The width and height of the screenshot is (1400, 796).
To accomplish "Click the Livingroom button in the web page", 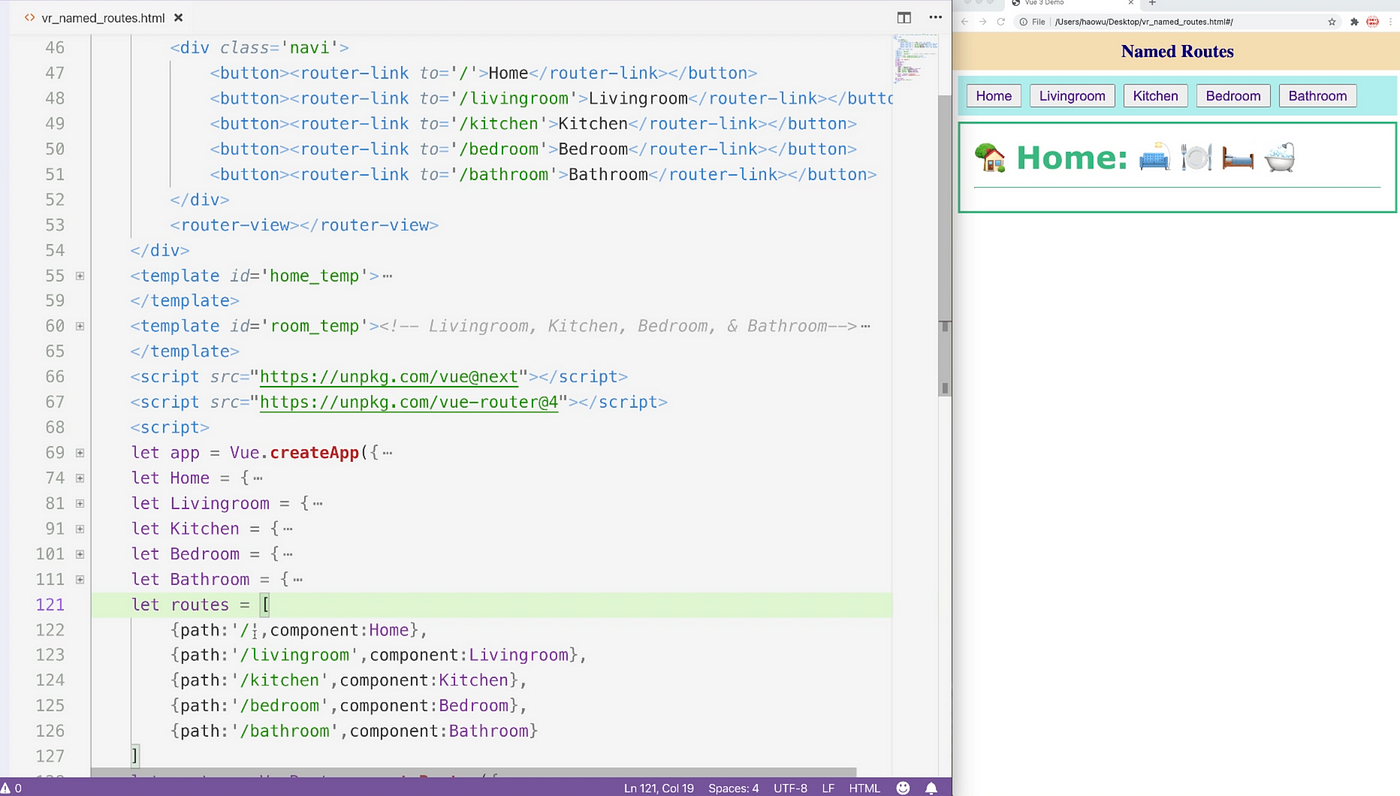I will [x=1072, y=96].
